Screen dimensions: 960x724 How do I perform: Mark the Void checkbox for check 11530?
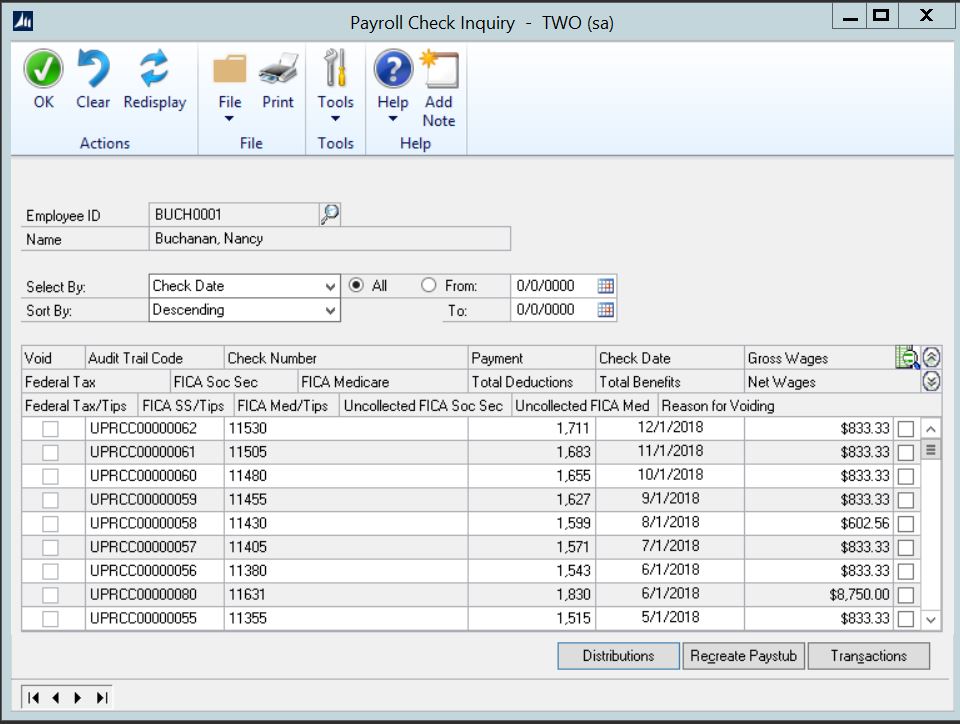53,427
